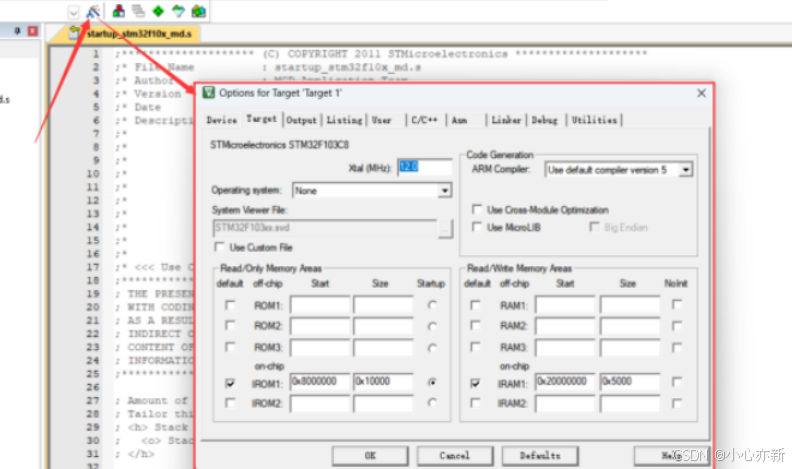Screen dimensions: 792x469
Task: Click the Cancel button
Action: tap(455, 456)
